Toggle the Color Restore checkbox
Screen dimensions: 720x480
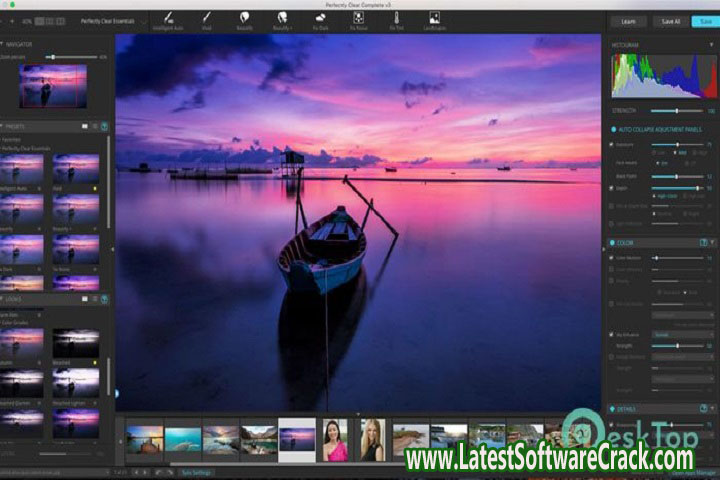click(x=611, y=258)
